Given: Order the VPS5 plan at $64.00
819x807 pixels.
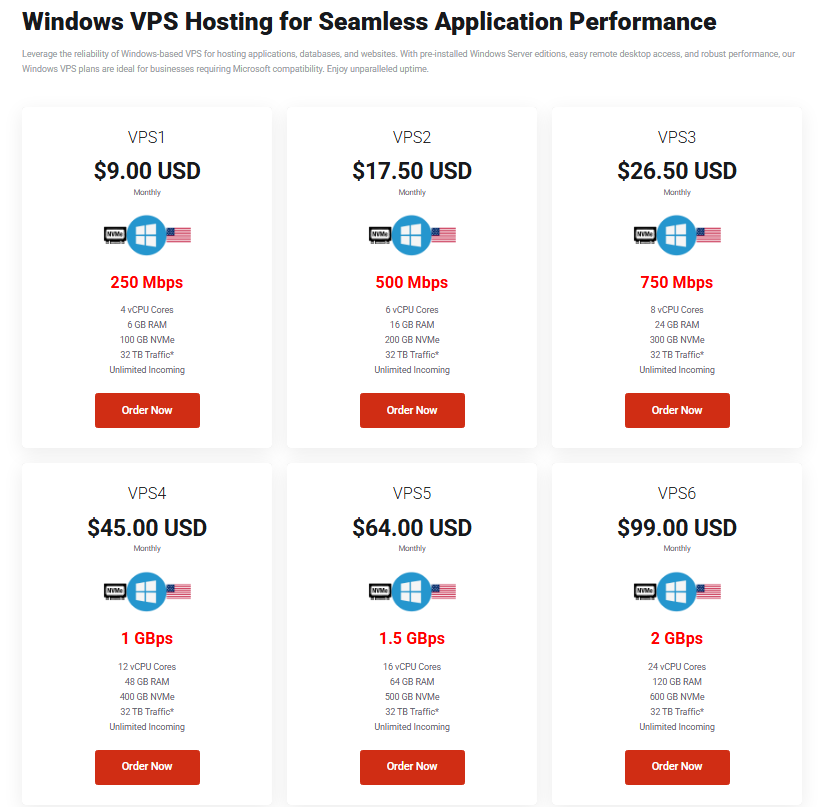Looking at the screenshot, I should tap(412, 767).
